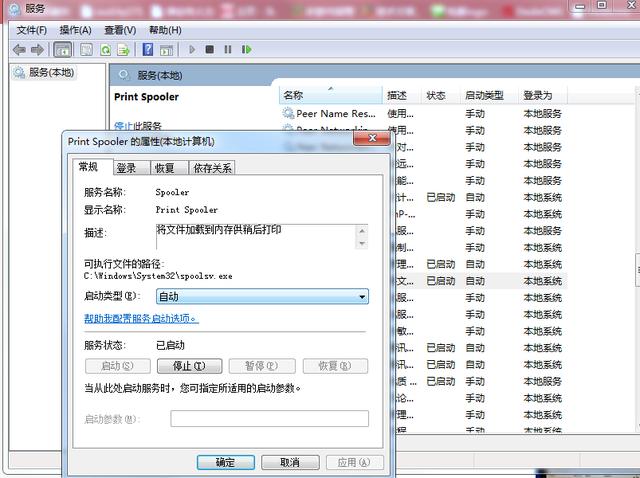Click the 暂停(P) button in the dialog

click(x=262, y=366)
